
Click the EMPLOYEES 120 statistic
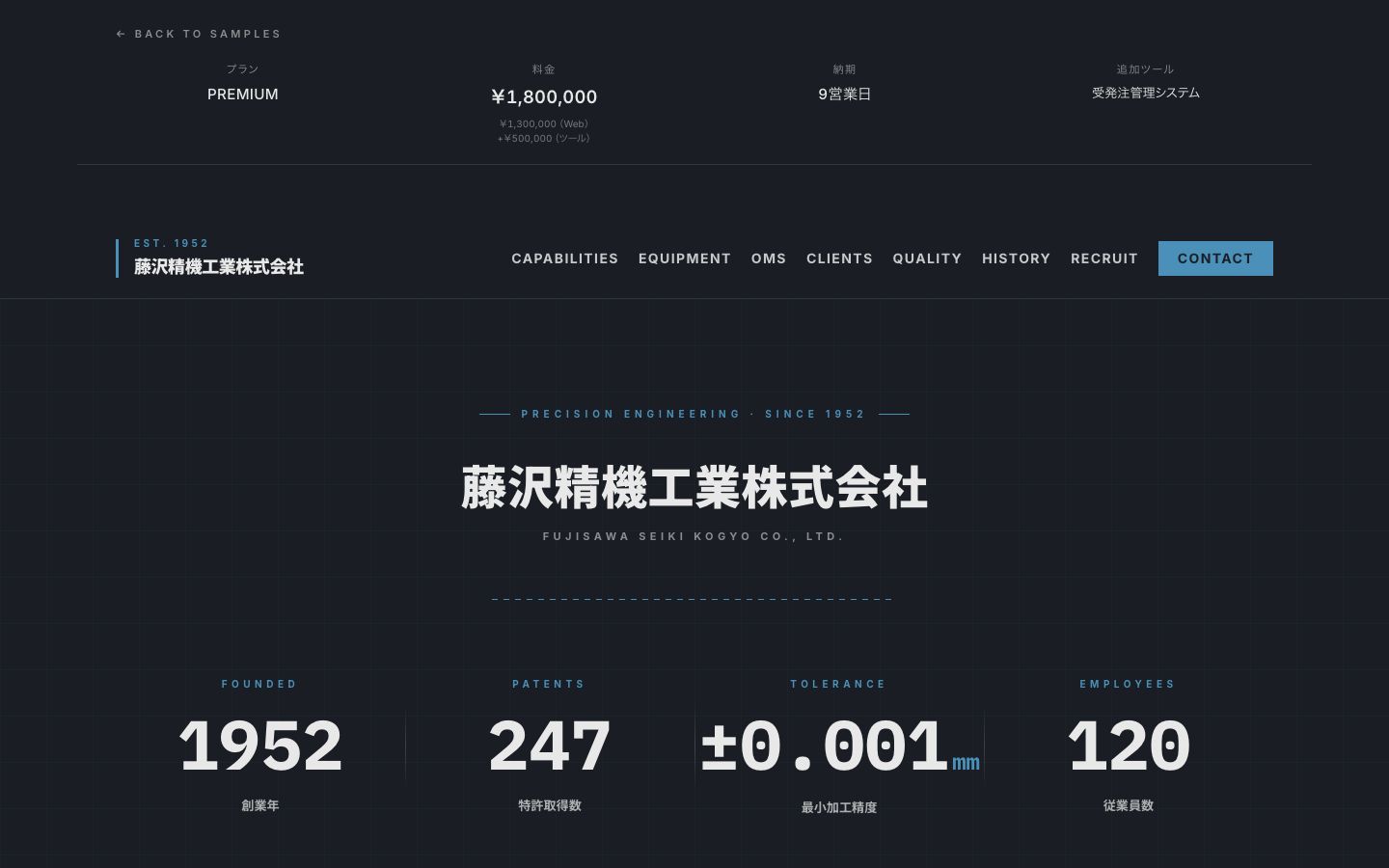[x=1129, y=745]
